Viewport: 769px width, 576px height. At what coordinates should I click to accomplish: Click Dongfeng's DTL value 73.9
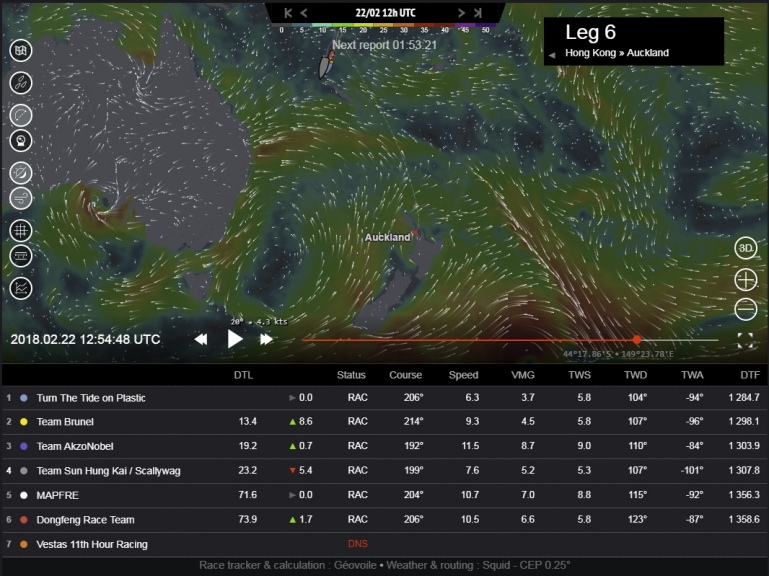point(247,519)
